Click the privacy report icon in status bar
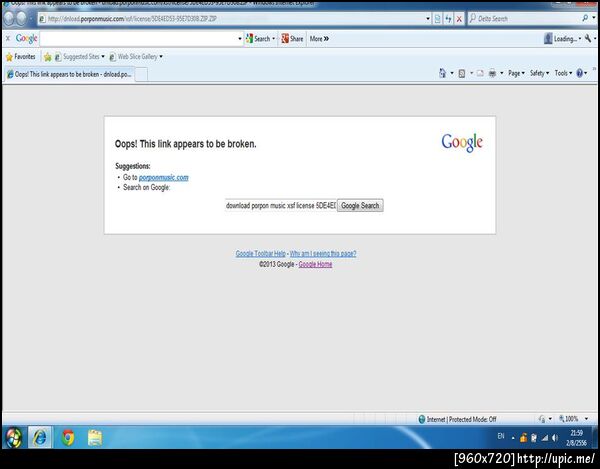Image resolution: width=600 pixels, height=469 pixels. (x=542, y=419)
